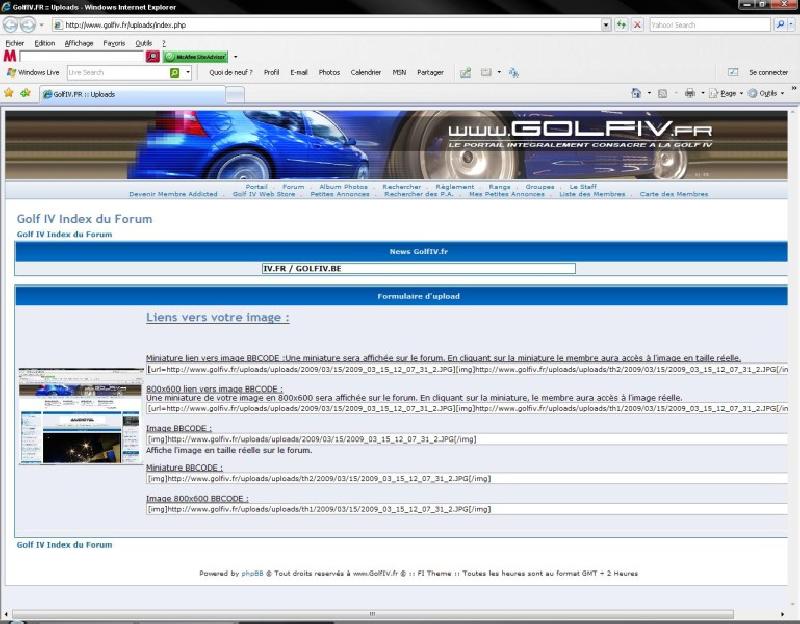The height and width of the screenshot is (624, 800).
Task: Open the Affichage menu
Action: click(x=79, y=43)
